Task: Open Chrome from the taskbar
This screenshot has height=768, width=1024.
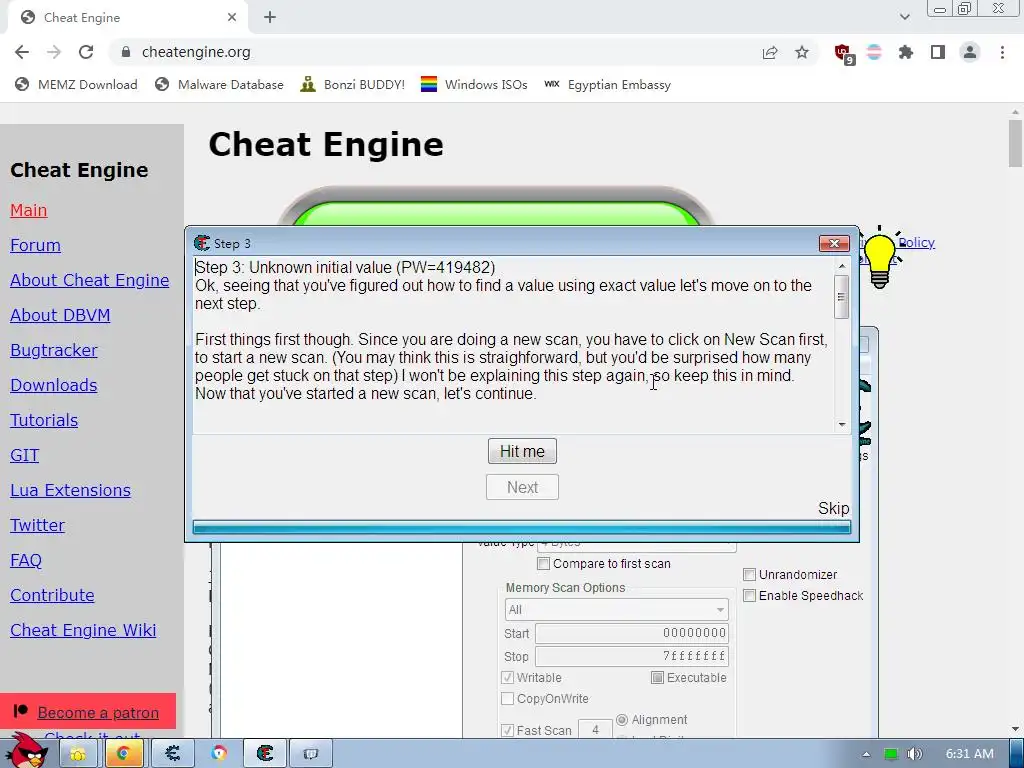Action: coord(123,754)
